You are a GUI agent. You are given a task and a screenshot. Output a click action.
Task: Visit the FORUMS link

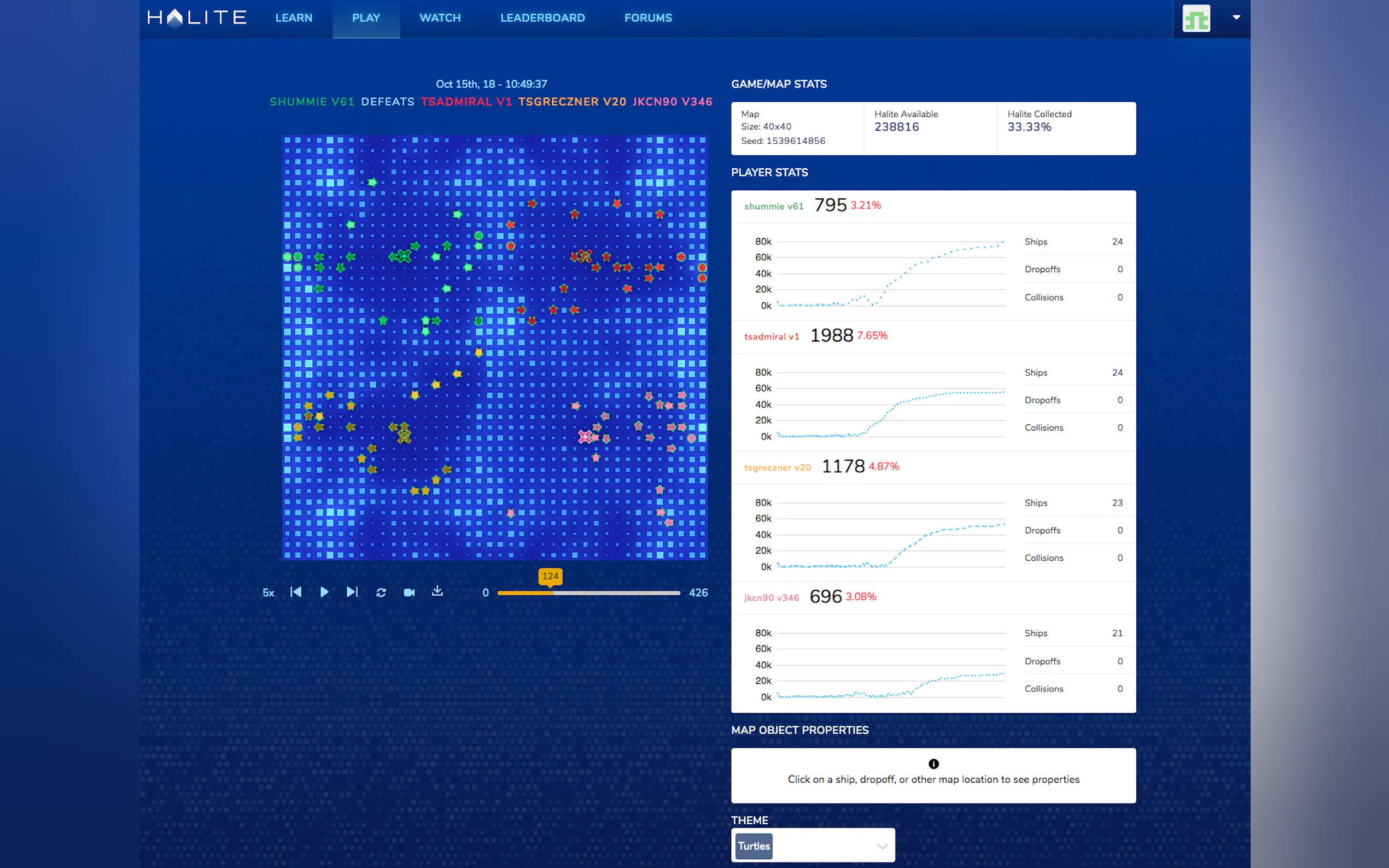point(647,19)
